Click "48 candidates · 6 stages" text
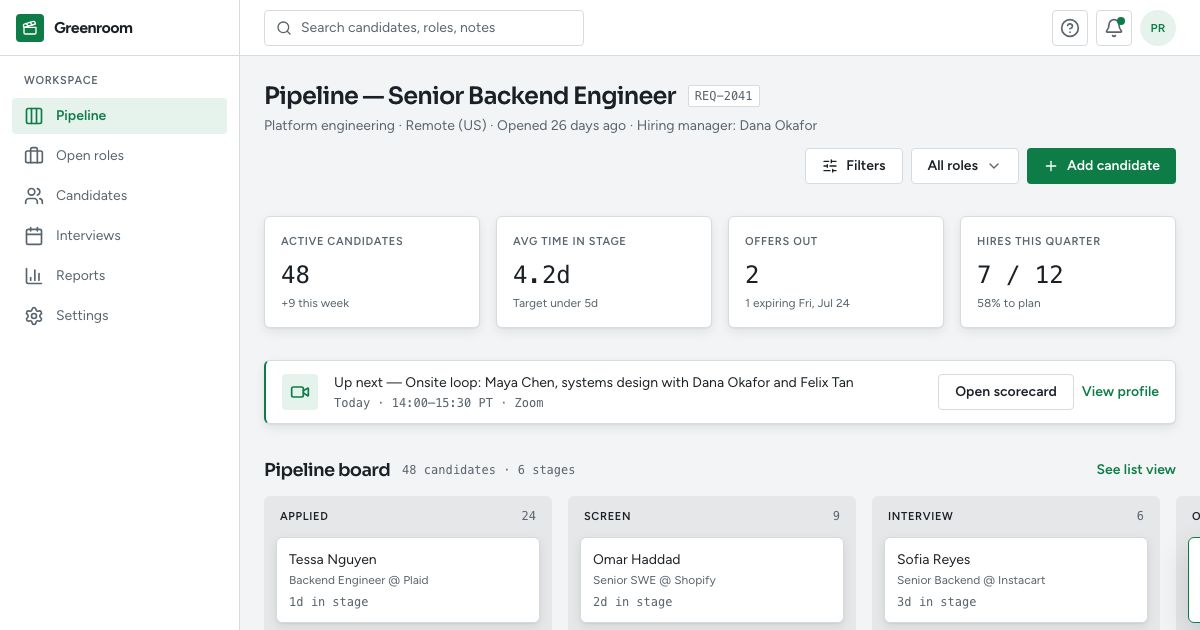The width and height of the screenshot is (1200, 630). coord(488,470)
